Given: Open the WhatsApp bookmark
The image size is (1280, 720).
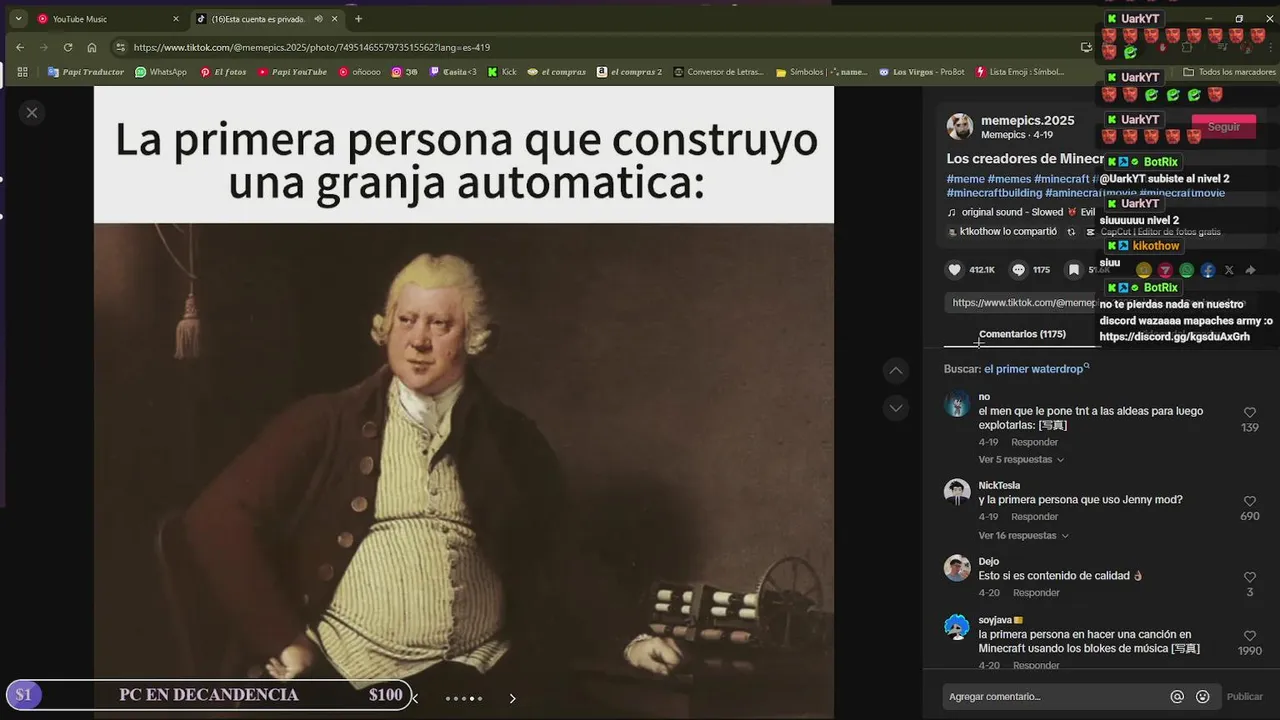Looking at the screenshot, I should coord(161,72).
